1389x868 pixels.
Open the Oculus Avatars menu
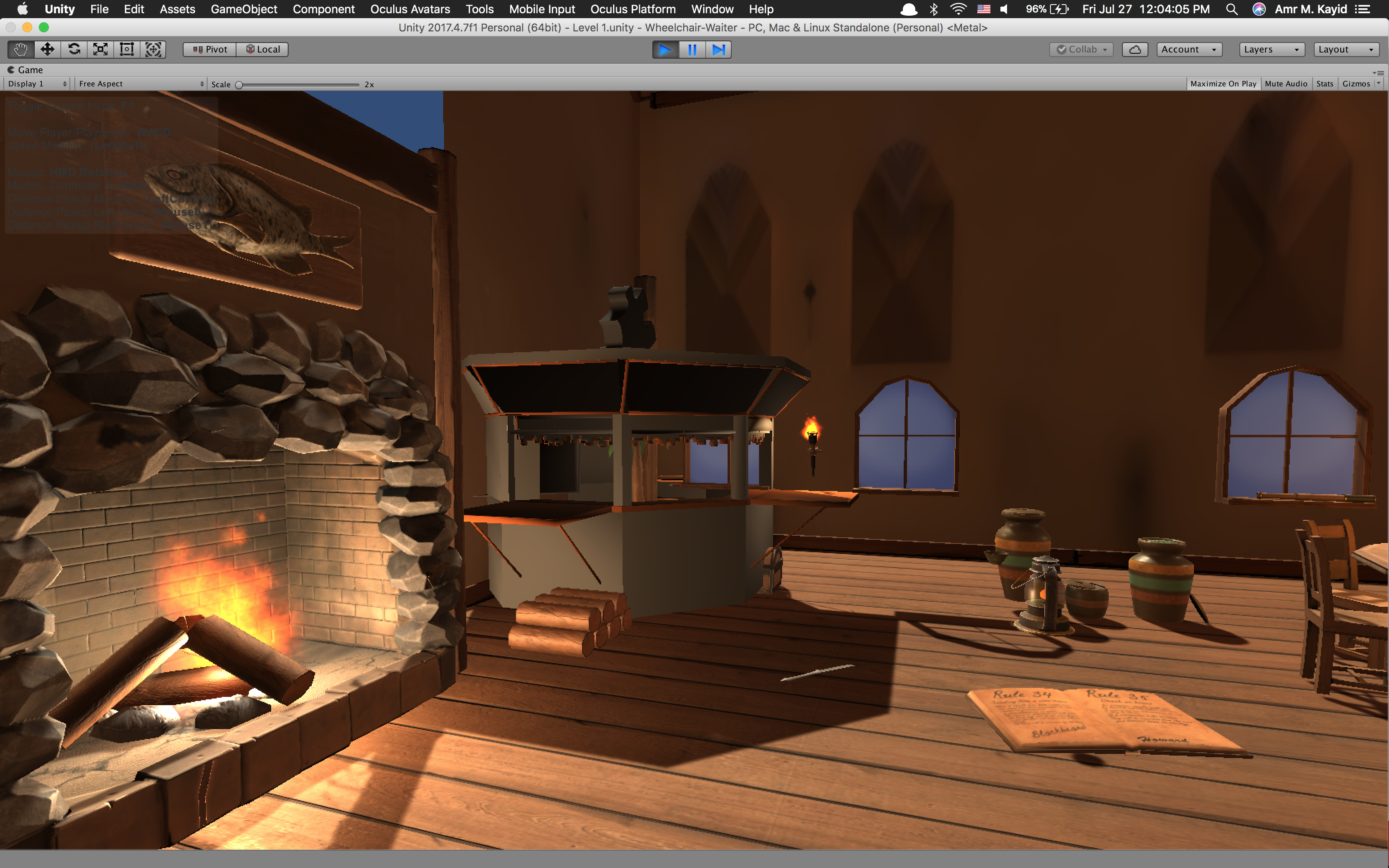[410, 9]
